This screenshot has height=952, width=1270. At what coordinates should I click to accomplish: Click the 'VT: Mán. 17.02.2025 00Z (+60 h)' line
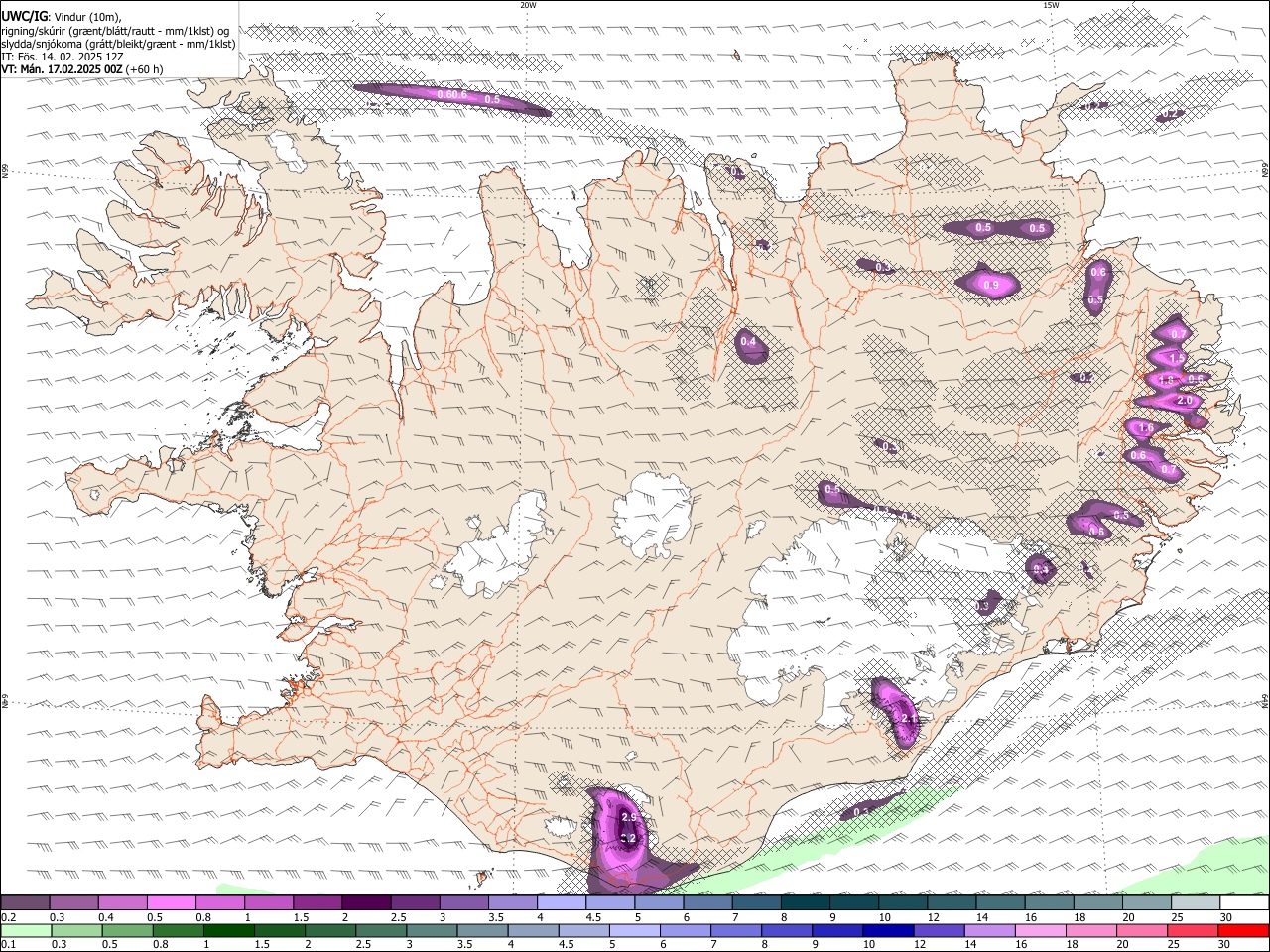pyautogui.click(x=82, y=69)
